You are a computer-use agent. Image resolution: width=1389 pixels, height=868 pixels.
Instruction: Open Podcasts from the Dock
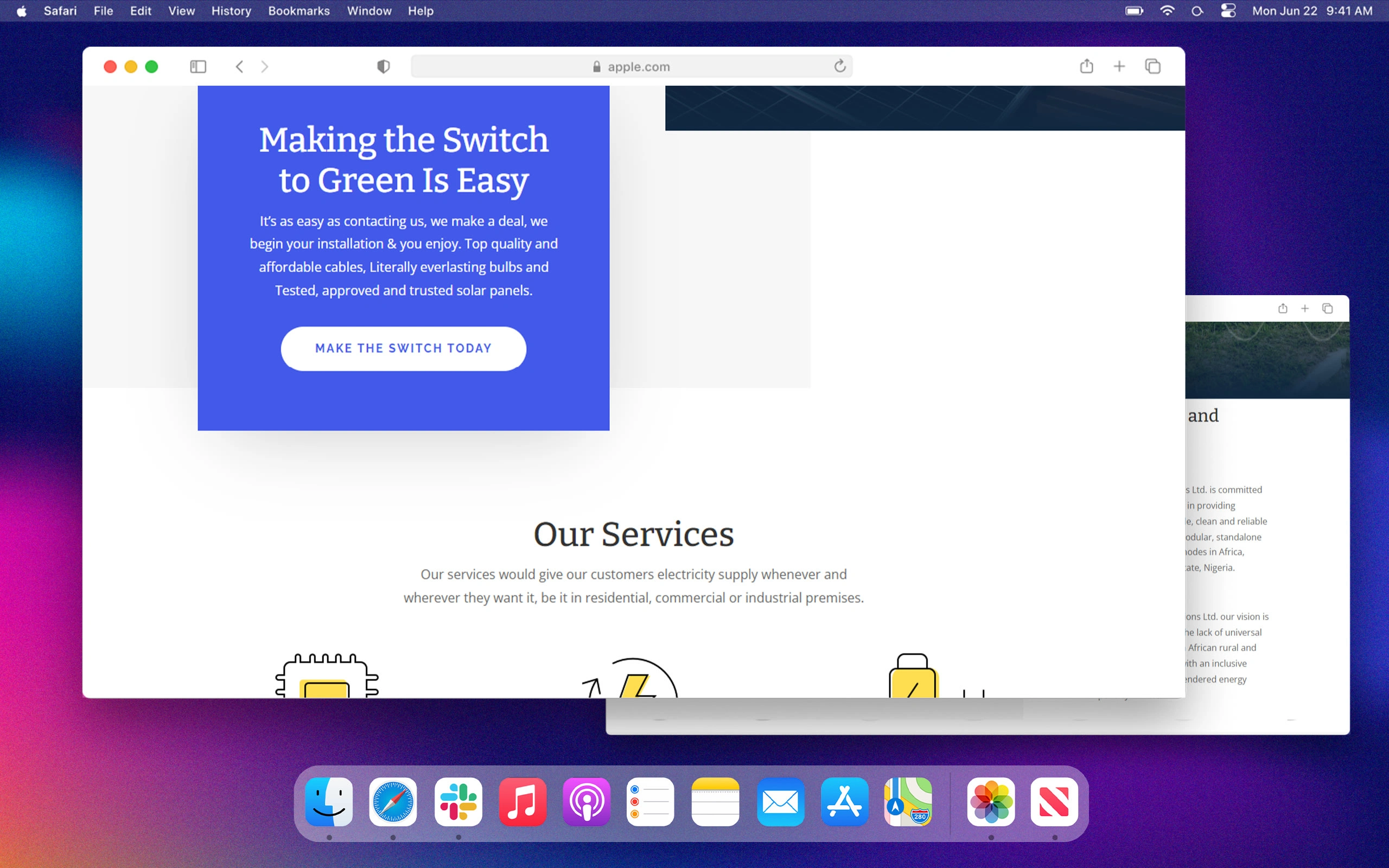click(x=587, y=801)
